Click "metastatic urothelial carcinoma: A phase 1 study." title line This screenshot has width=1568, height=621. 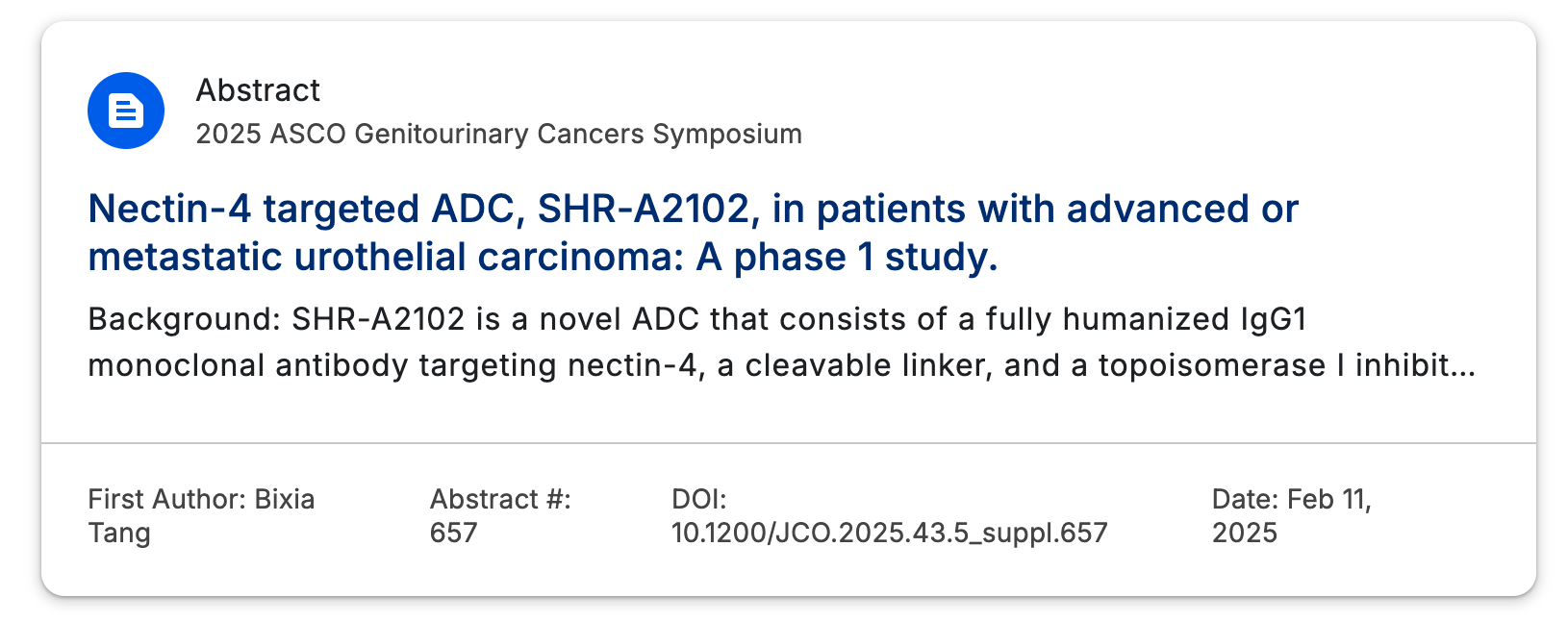(x=543, y=257)
